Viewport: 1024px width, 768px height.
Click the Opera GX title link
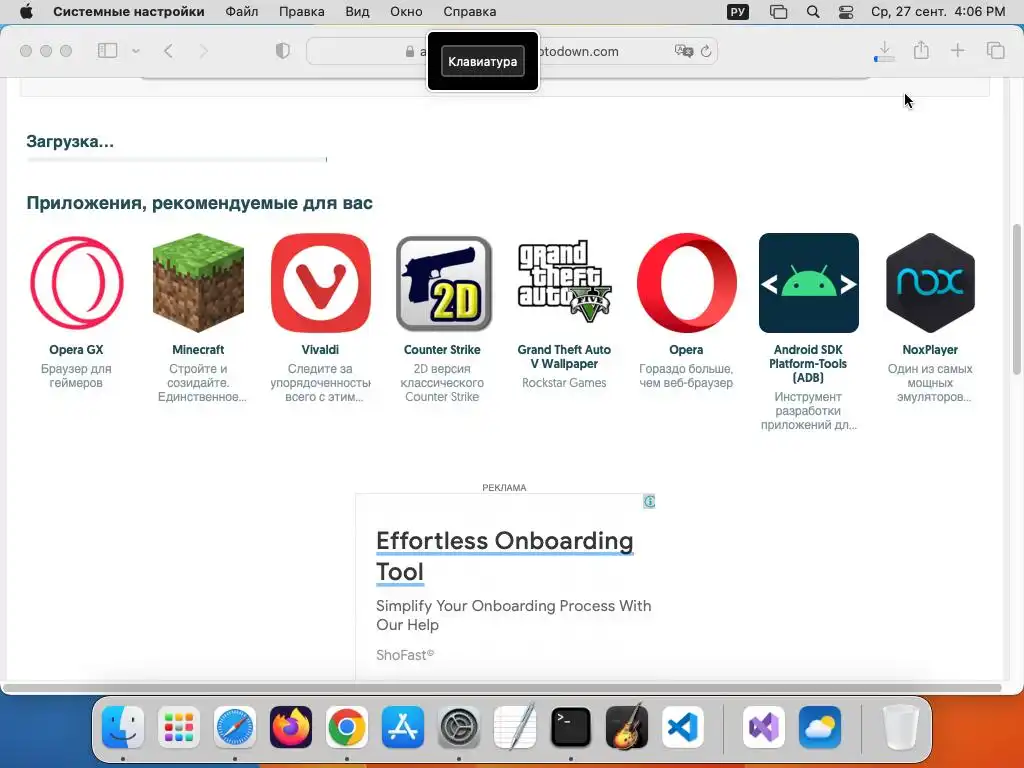pyautogui.click(x=76, y=349)
